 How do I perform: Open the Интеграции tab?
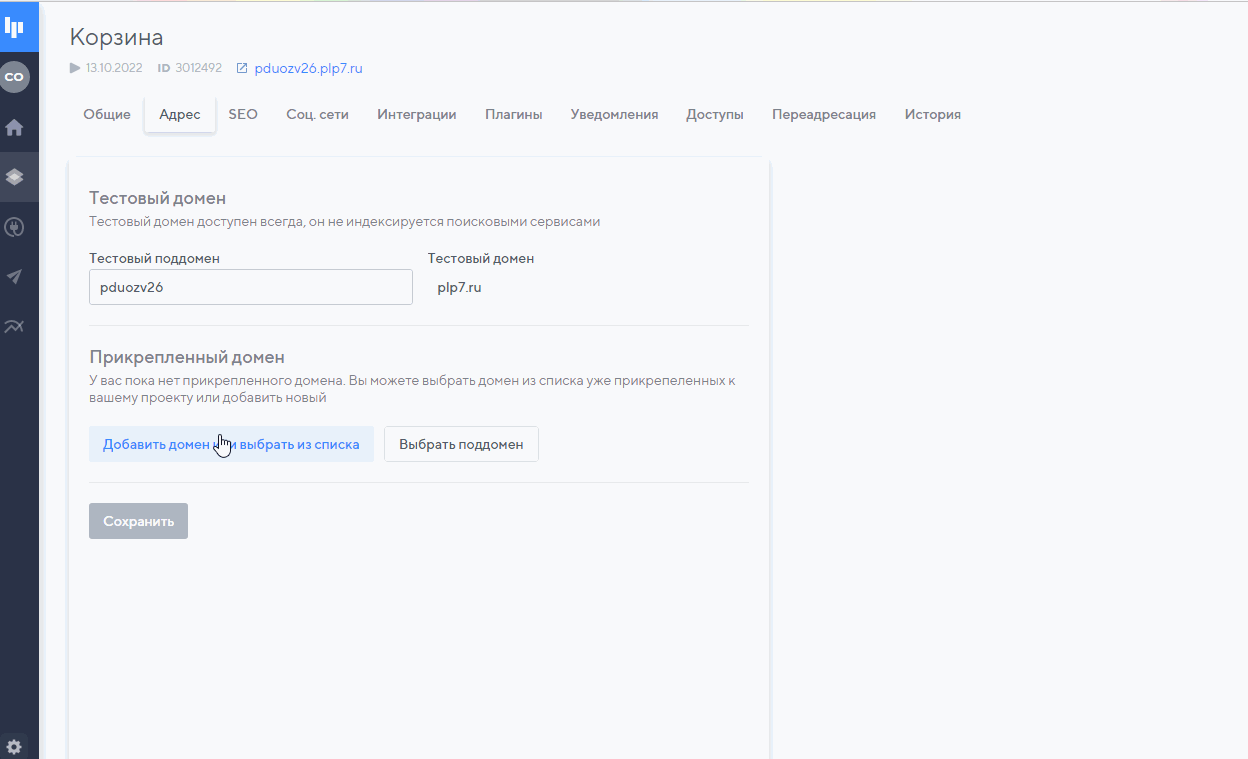[x=416, y=115]
